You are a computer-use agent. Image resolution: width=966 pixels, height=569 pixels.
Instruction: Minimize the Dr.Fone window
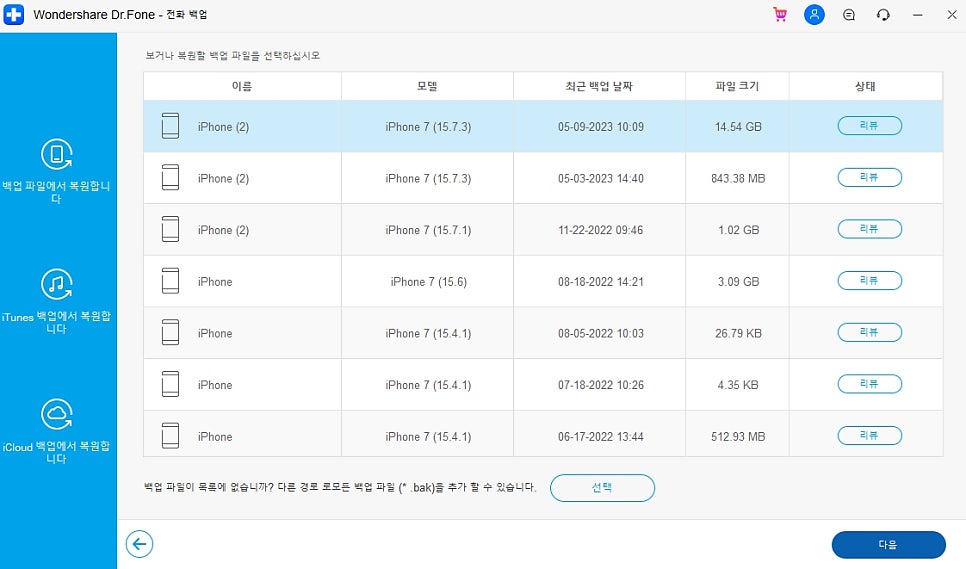[x=918, y=15]
